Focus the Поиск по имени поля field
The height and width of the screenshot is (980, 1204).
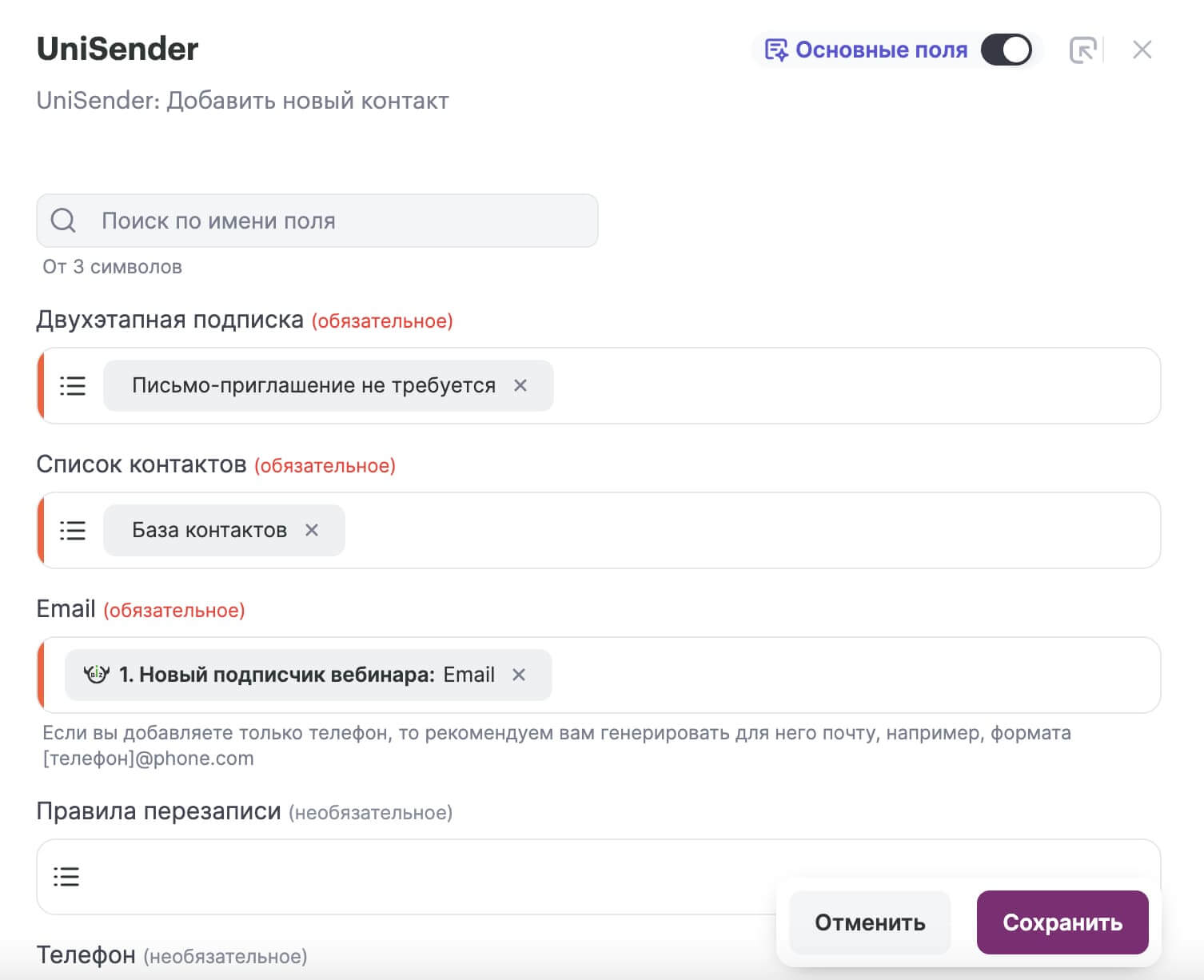317,221
